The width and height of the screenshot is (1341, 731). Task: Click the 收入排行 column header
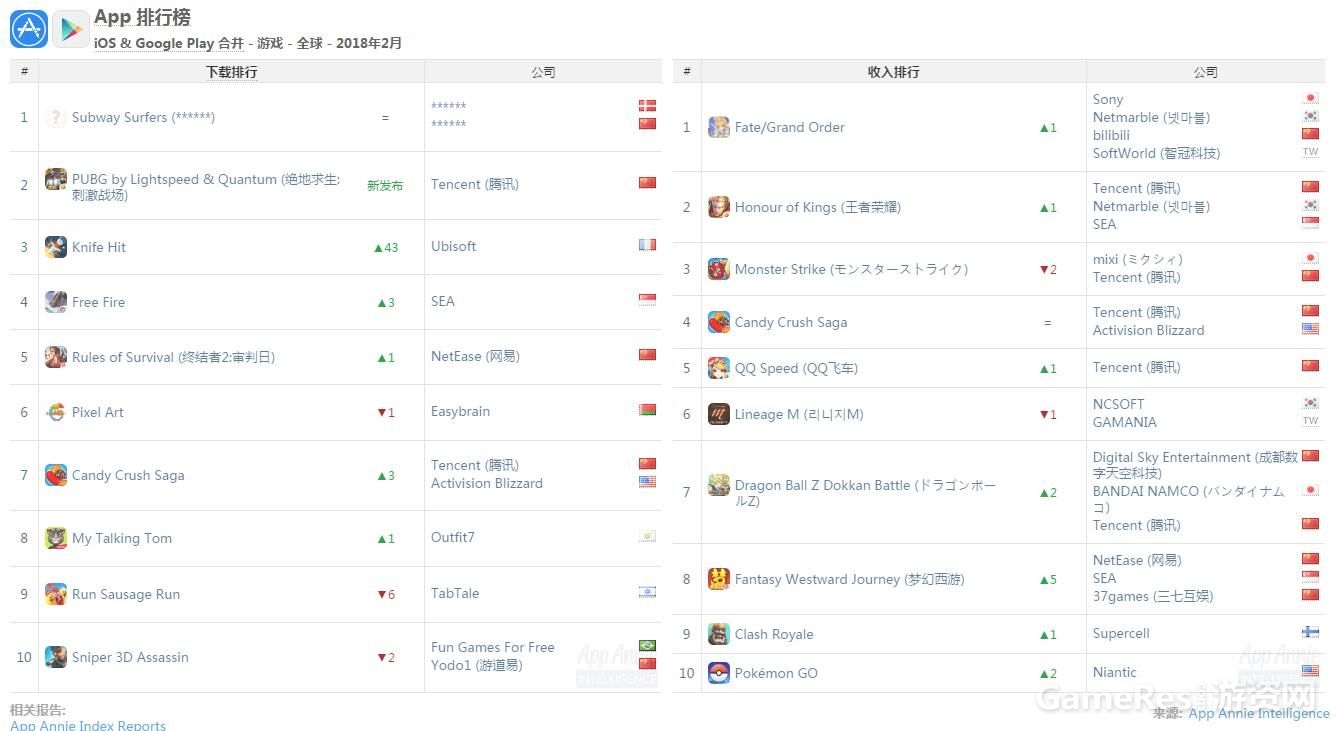pos(894,72)
